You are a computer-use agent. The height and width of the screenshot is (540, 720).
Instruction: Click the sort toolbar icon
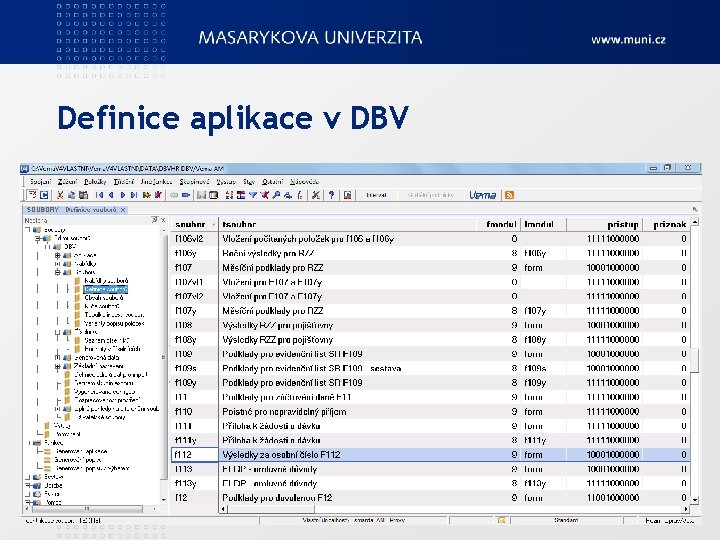229,195
